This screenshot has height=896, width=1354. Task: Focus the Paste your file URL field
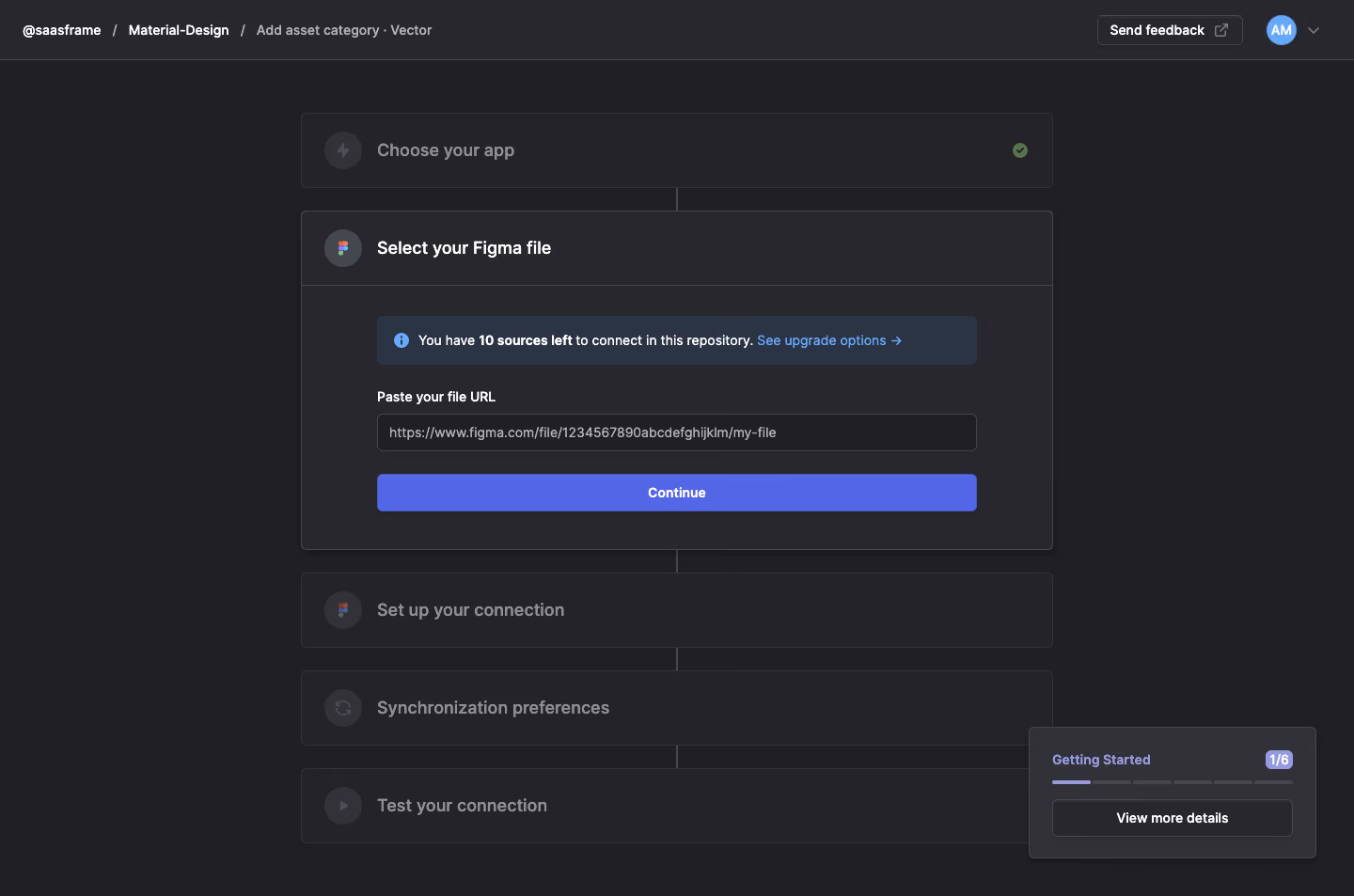(x=677, y=432)
